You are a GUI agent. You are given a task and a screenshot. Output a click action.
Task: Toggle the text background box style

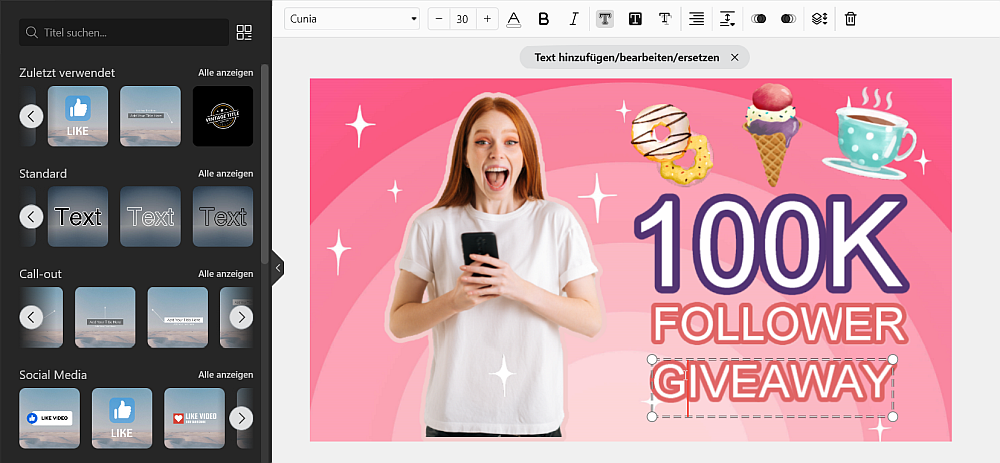[635, 19]
